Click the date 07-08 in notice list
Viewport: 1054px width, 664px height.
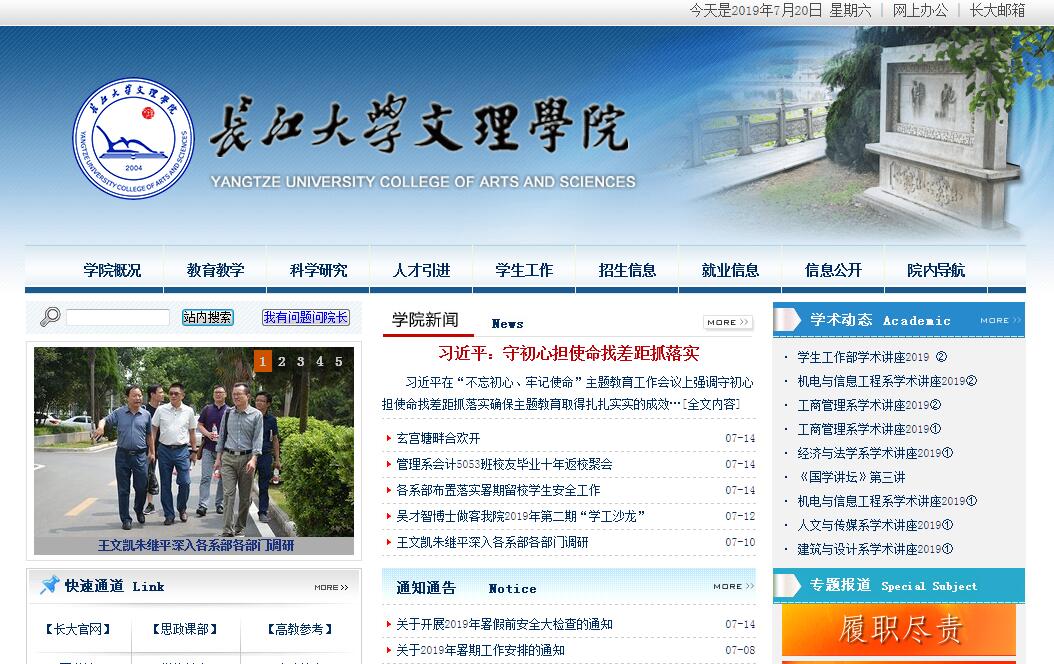point(740,651)
